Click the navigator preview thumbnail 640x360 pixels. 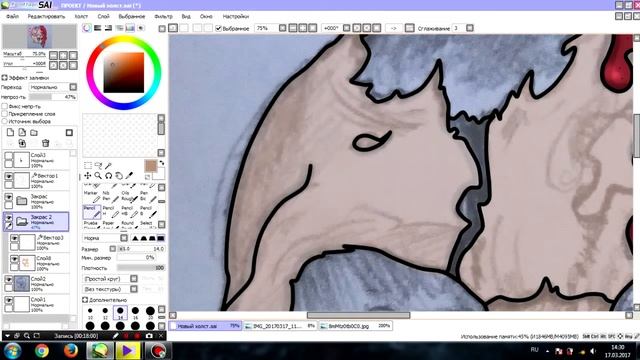(x=40, y=37)
